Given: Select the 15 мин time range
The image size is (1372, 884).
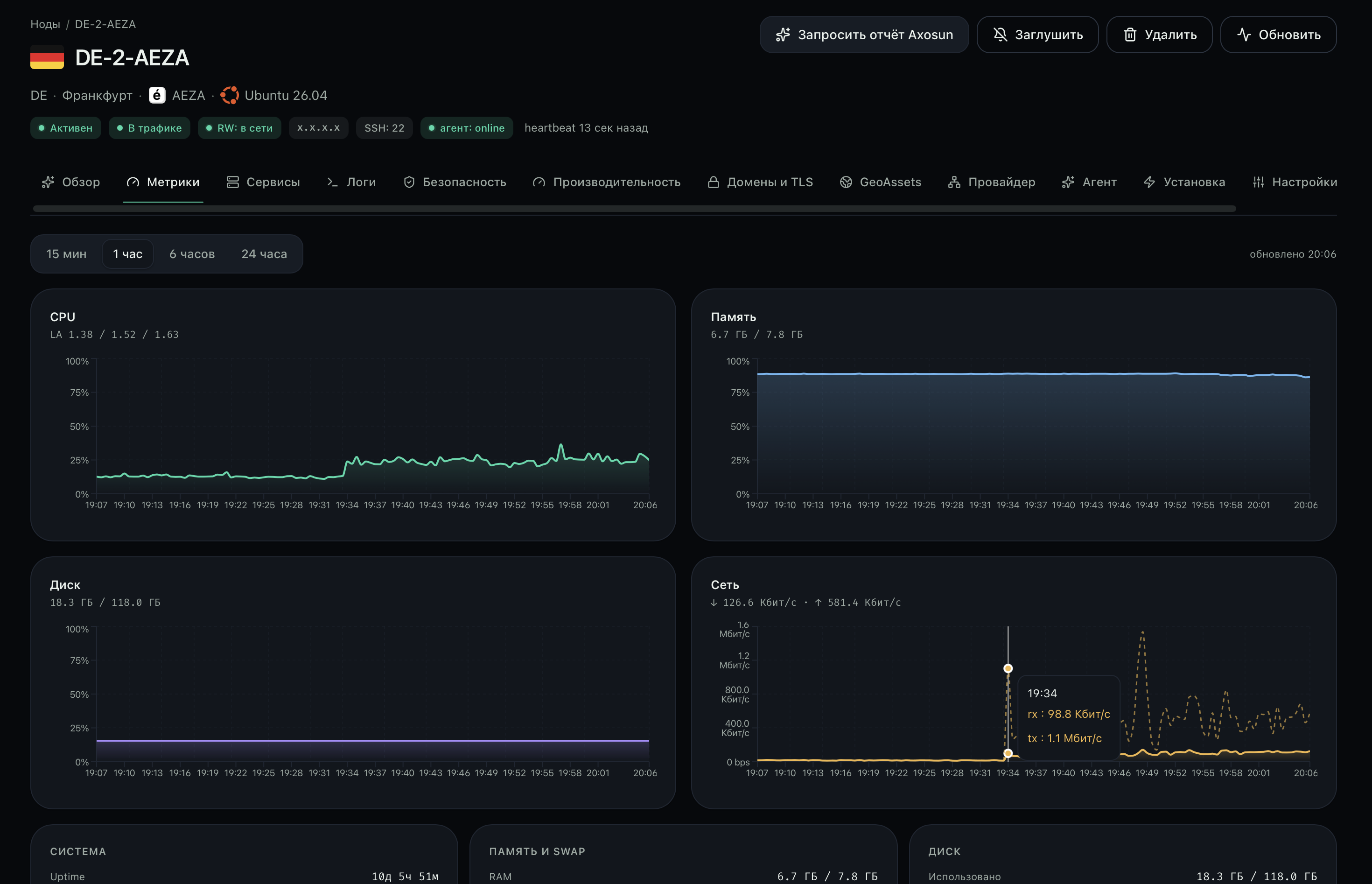Looking at the screenshot, I should click(67, 254).
